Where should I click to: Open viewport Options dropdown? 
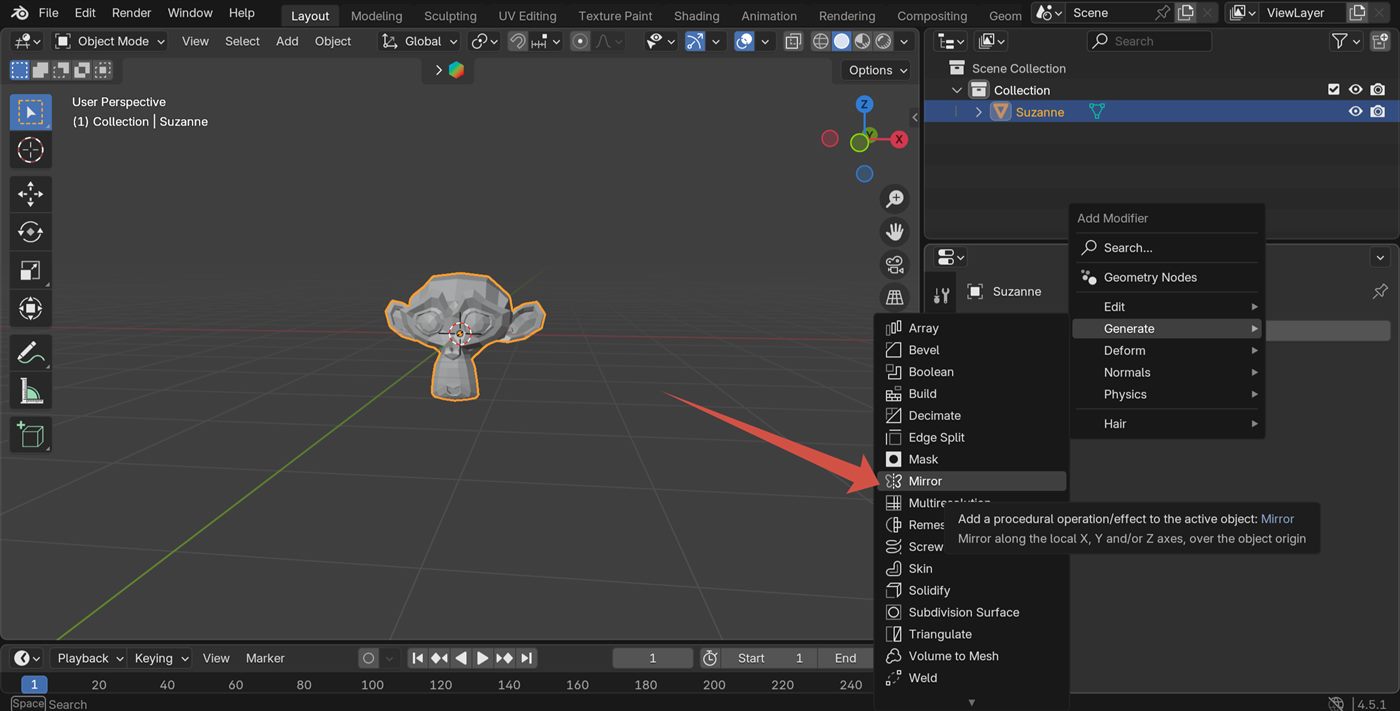pyautogui.click(x=876, y=70)
